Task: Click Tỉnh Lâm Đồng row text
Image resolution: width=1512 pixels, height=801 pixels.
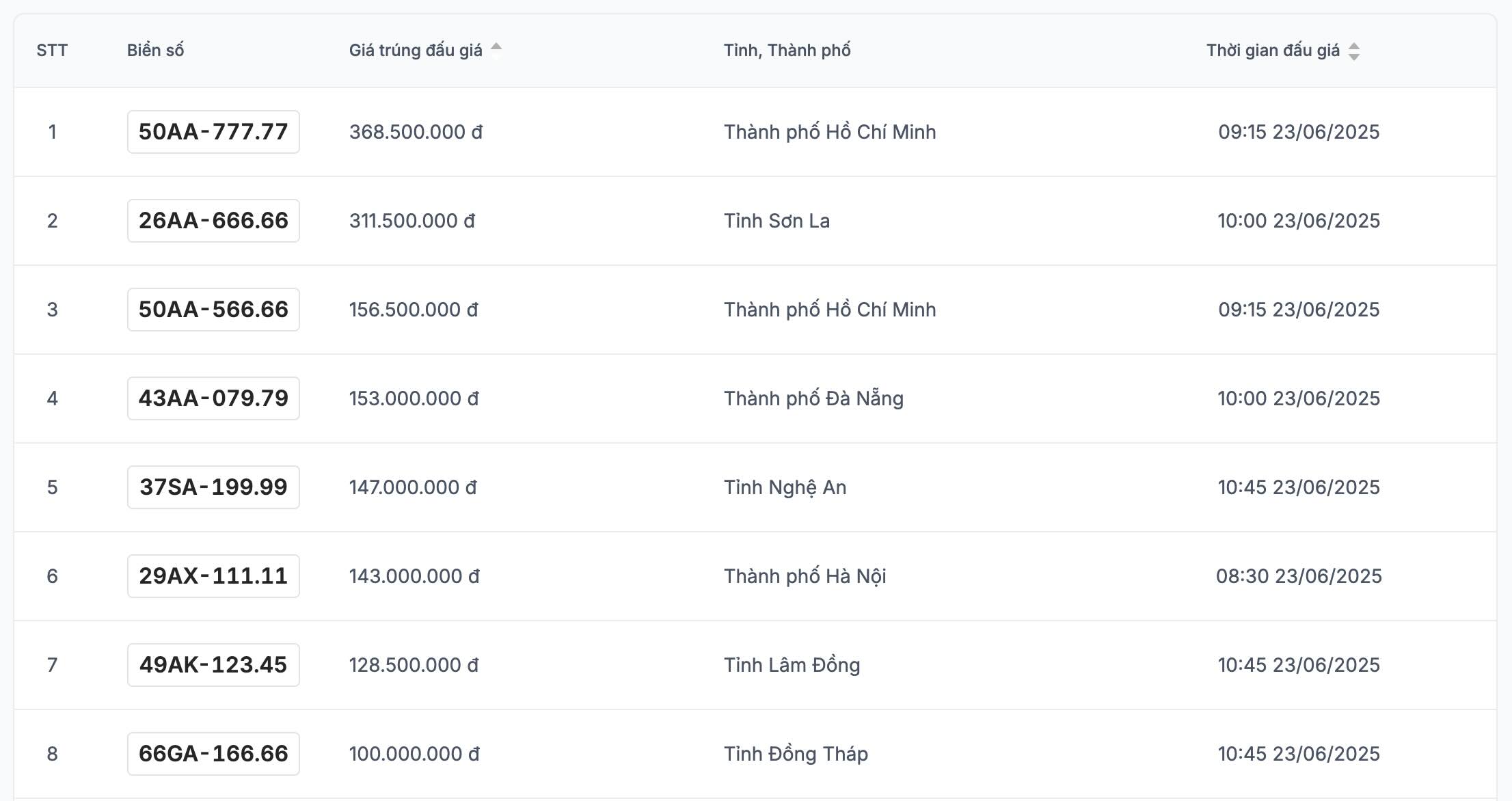Action: tap(792, 665)
